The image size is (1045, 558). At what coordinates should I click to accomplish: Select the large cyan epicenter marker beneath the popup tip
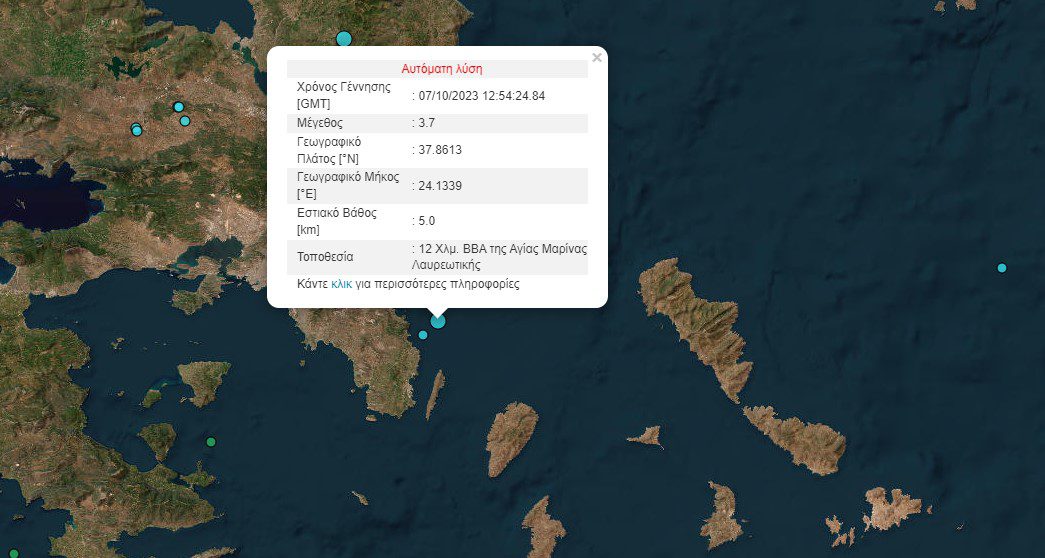click(437, 321)
